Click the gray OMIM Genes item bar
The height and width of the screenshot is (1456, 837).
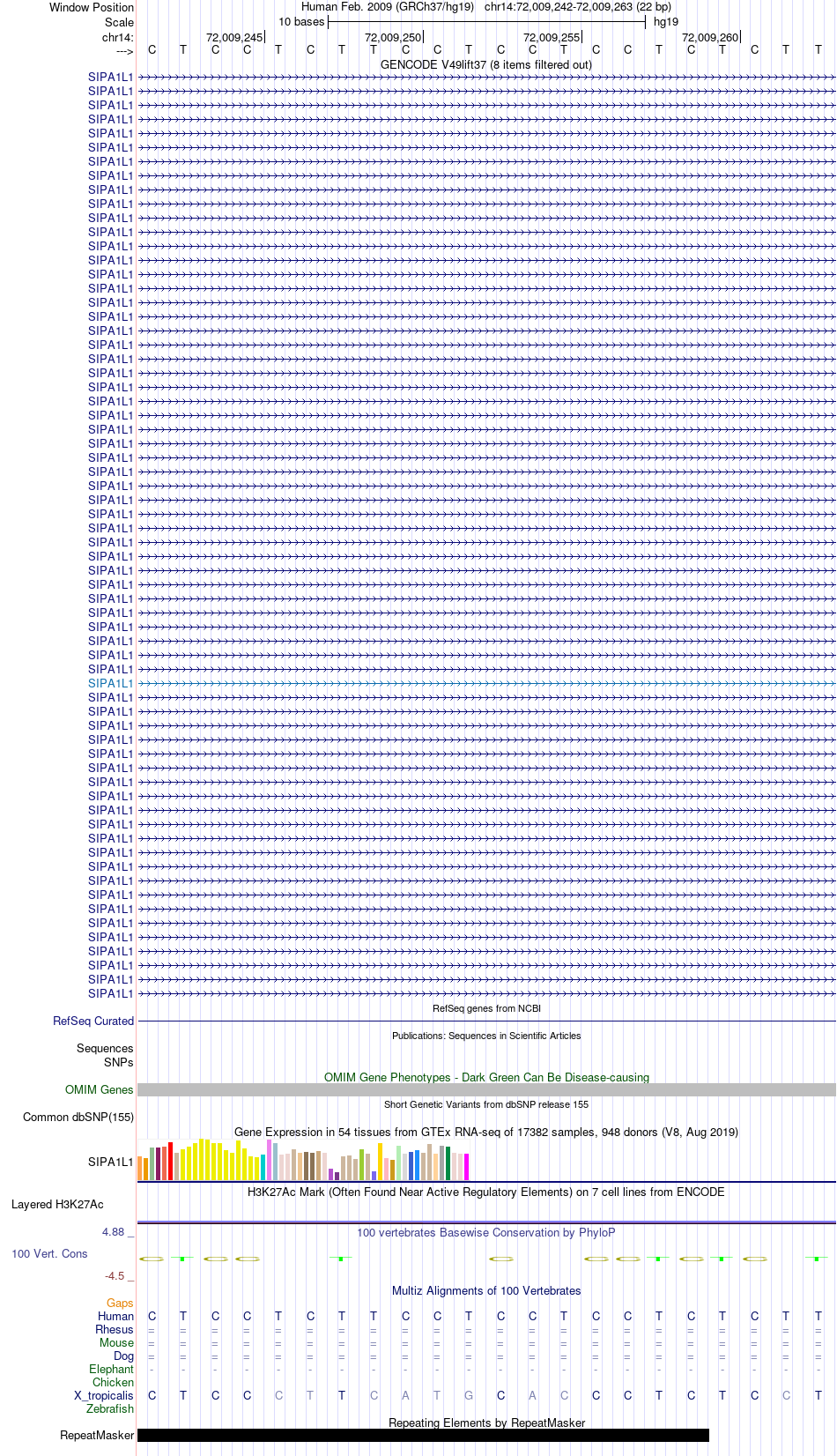point(486,1090)
